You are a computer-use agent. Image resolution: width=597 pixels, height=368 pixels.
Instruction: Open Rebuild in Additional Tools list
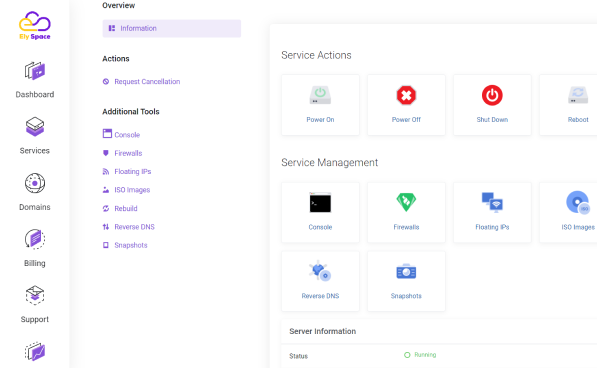coord(126,209)
